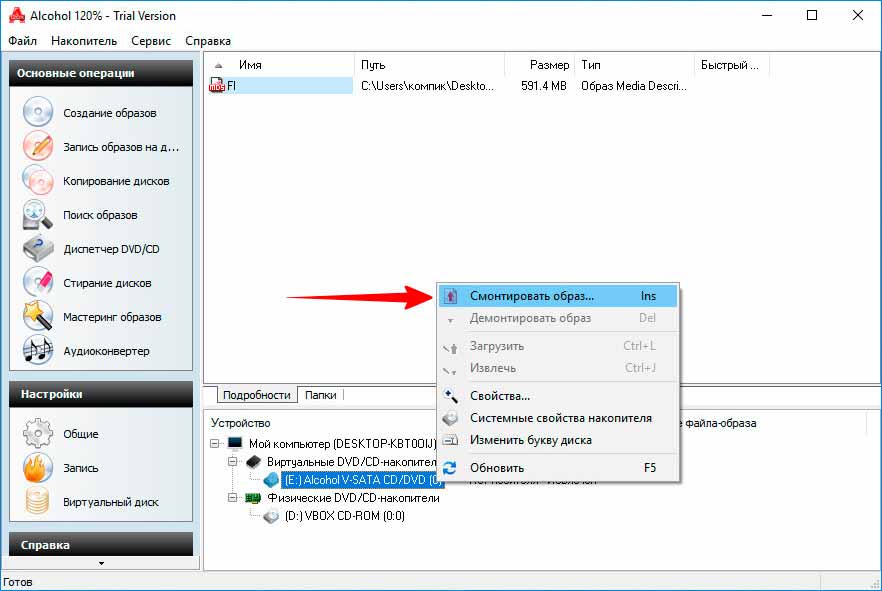Switch to the Подробности tab
Viewport: 882px width, 591px height.
click(256, 395)
